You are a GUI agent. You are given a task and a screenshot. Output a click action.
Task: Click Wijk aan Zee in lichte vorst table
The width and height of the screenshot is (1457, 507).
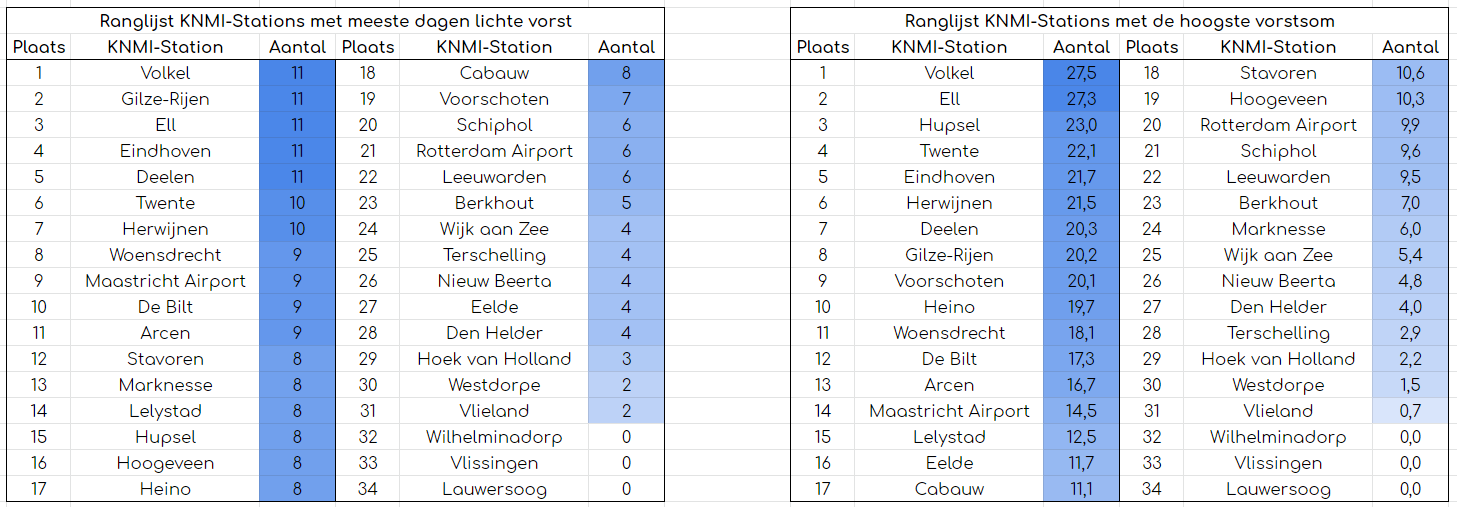click(494, 229)
